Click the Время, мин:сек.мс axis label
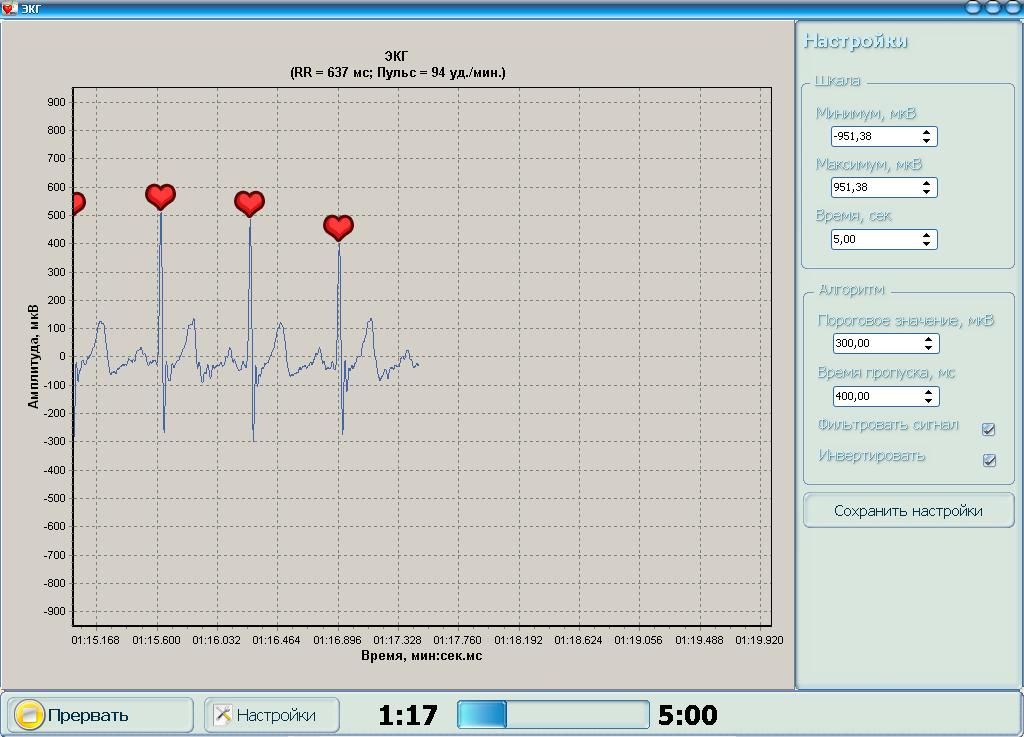The width and height of the screenshot is (1024, 737). tap(422, 655)
